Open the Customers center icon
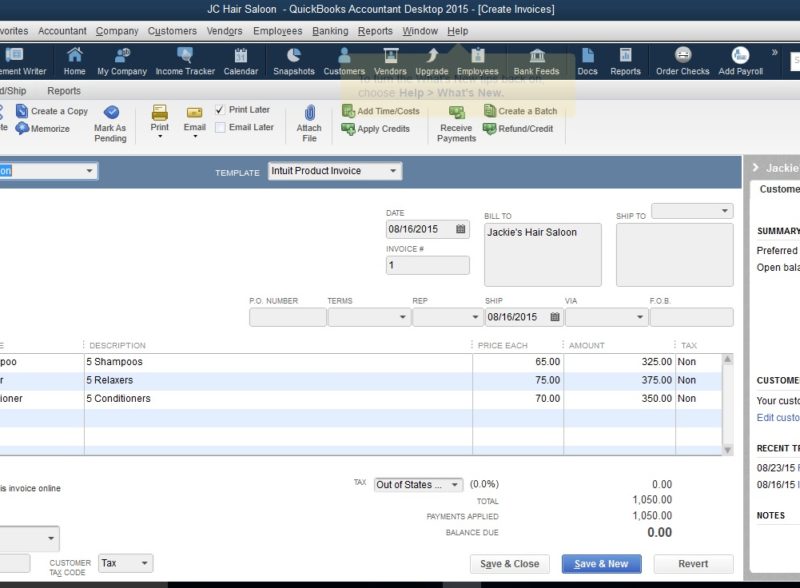Screen dimensions: 800x588 click(x=344, y=61)
